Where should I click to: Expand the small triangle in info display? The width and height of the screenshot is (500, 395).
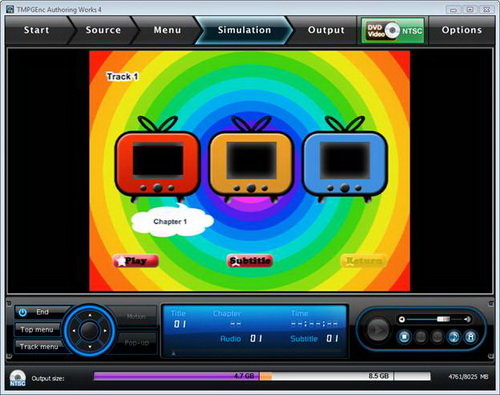173,353
